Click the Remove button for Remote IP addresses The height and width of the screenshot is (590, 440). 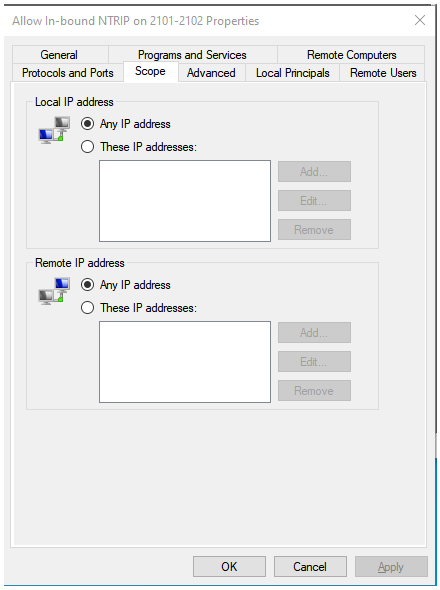pyautogui.click(x=314, y=391)
